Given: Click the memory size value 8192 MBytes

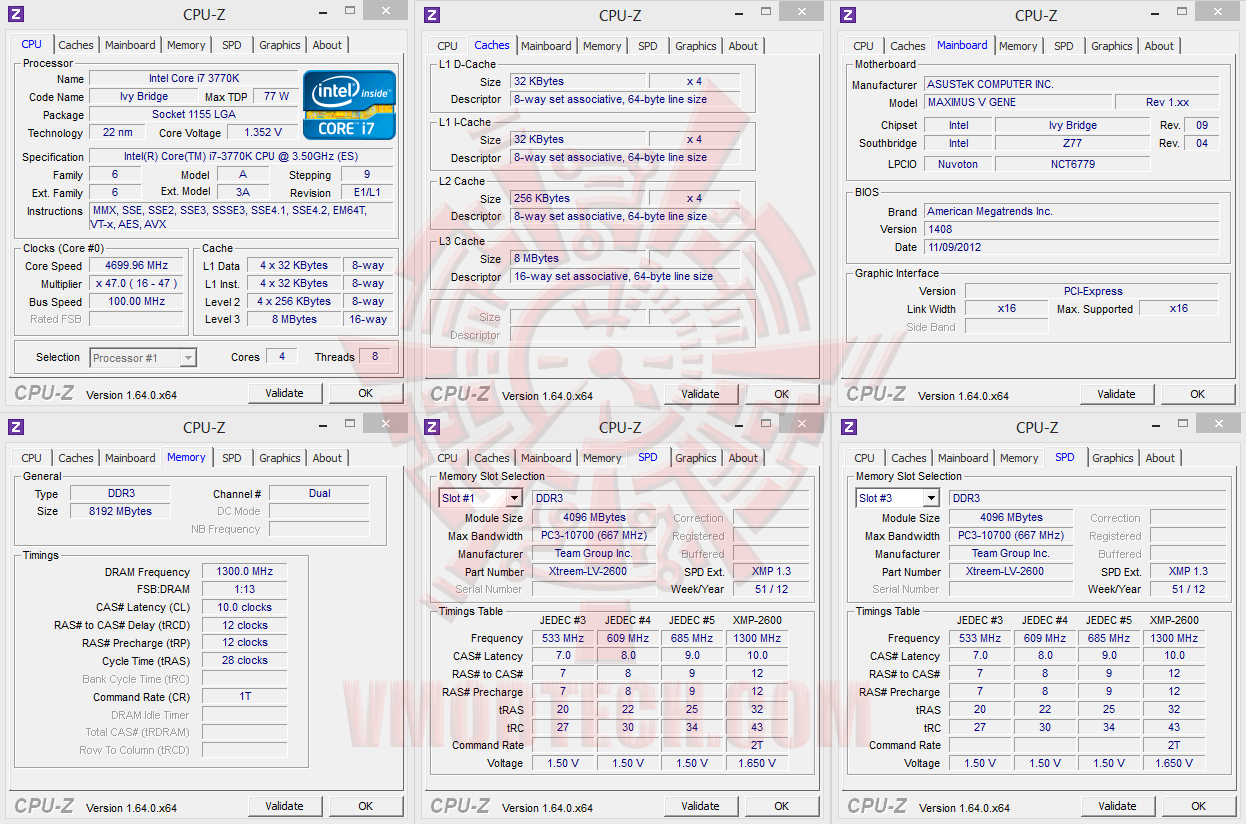Looking at the screenshot, I should click(x=118, y=511).
